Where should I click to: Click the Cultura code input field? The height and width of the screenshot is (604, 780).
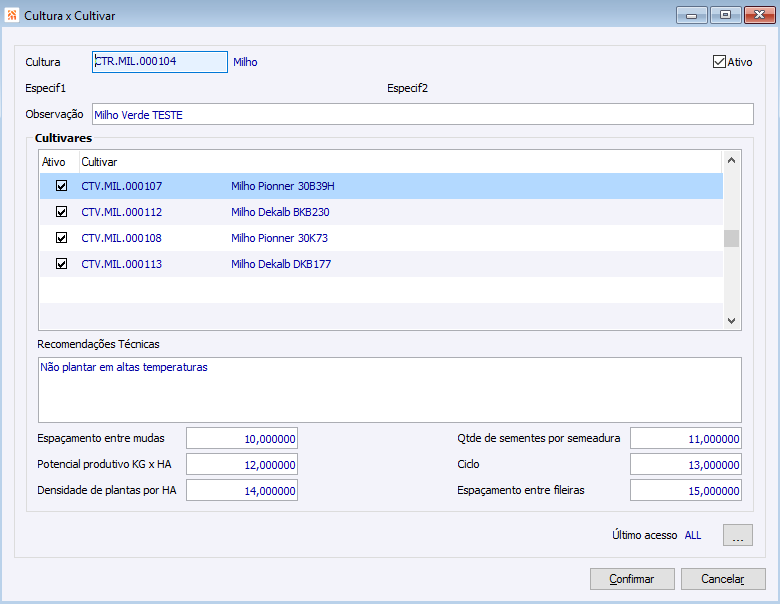(160, 62)
